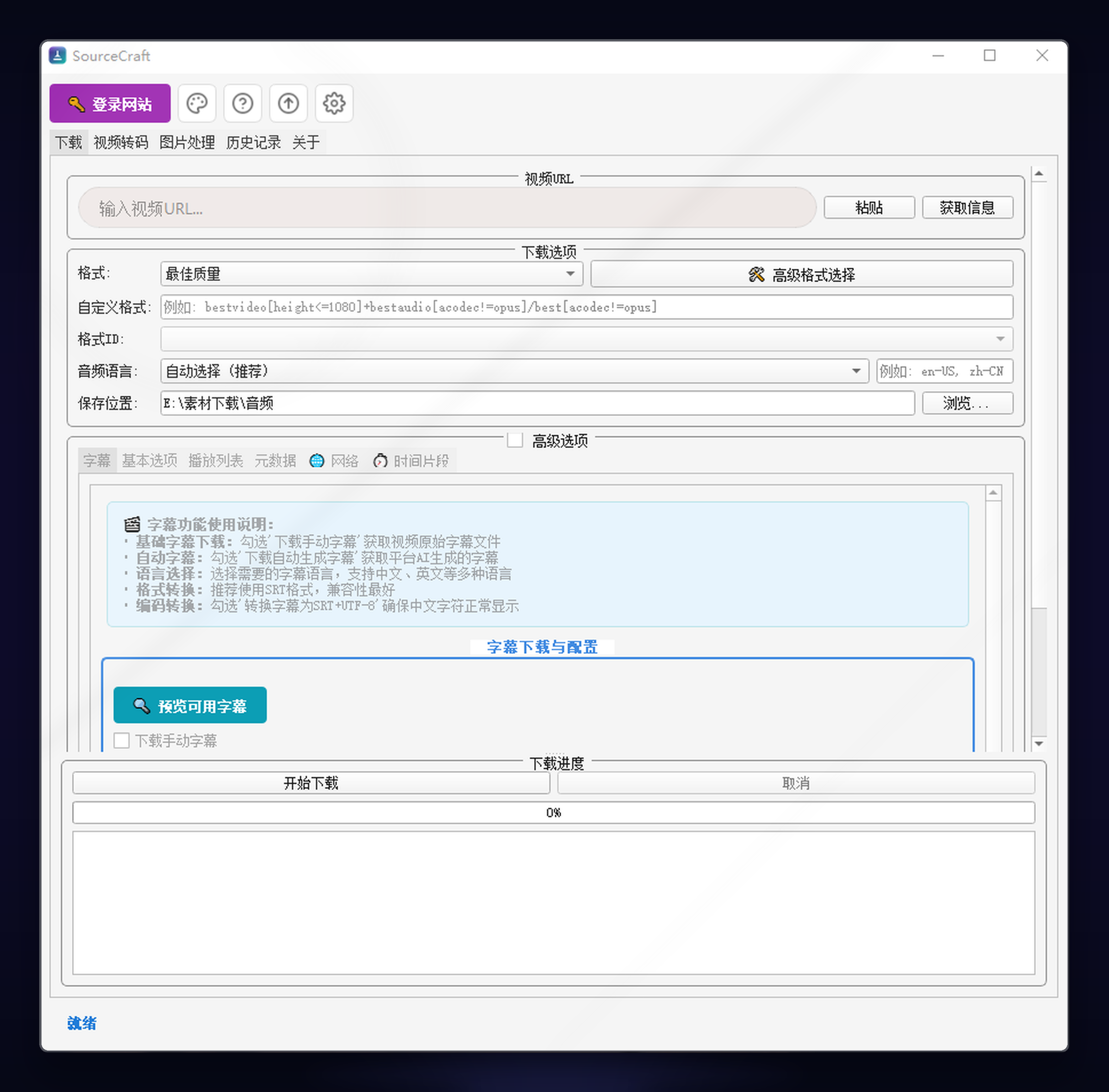Screen dimensions: 1109x1092
Task: Toggle the 高级选项 checkbox
Action: (x=515, y=441)
